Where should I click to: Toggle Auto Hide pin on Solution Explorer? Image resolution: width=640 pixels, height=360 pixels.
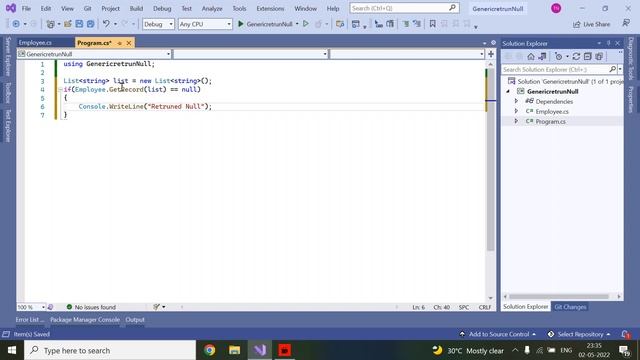(x=608, y=43)
